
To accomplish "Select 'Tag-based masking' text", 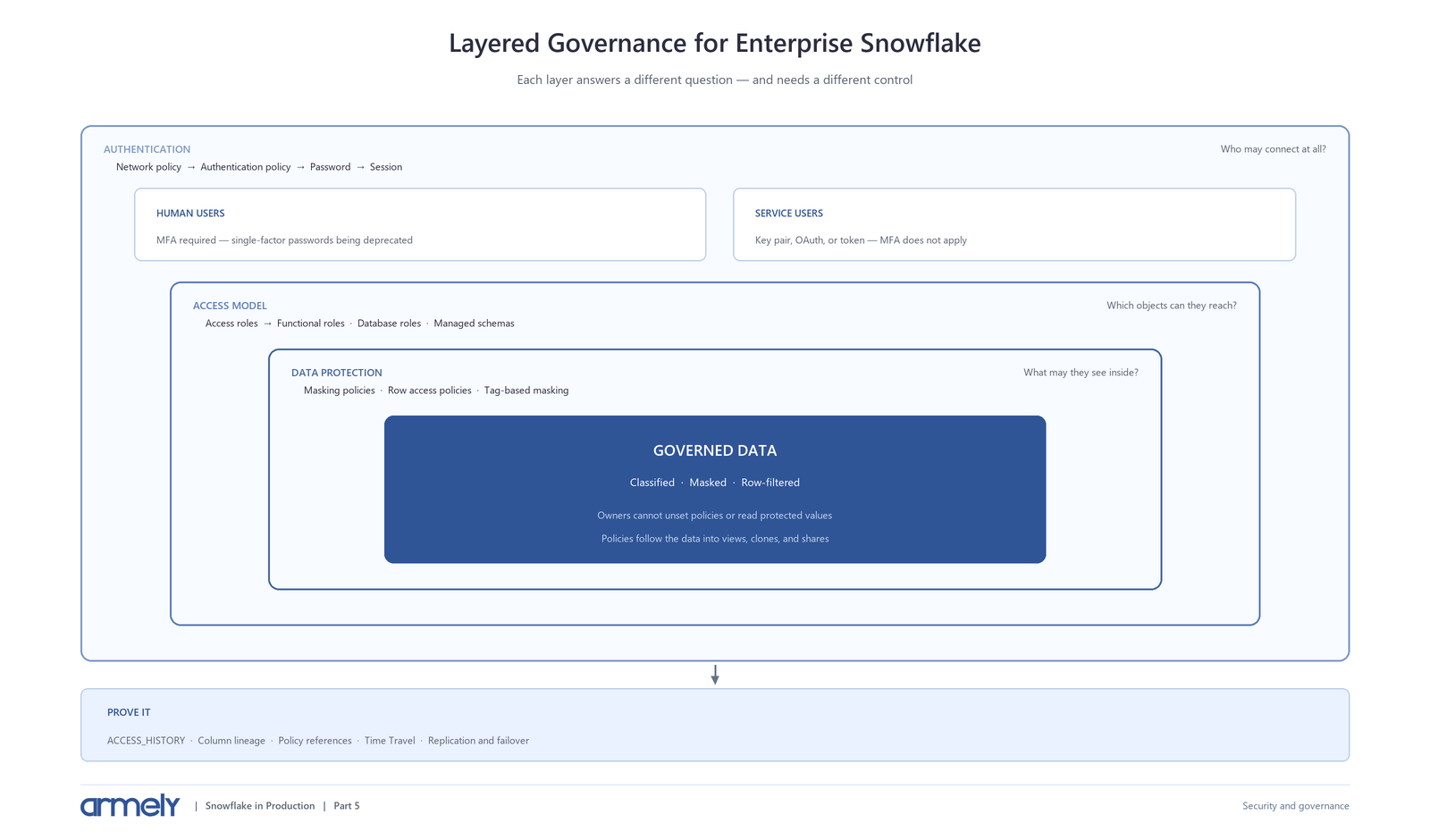I will point(526,391).
